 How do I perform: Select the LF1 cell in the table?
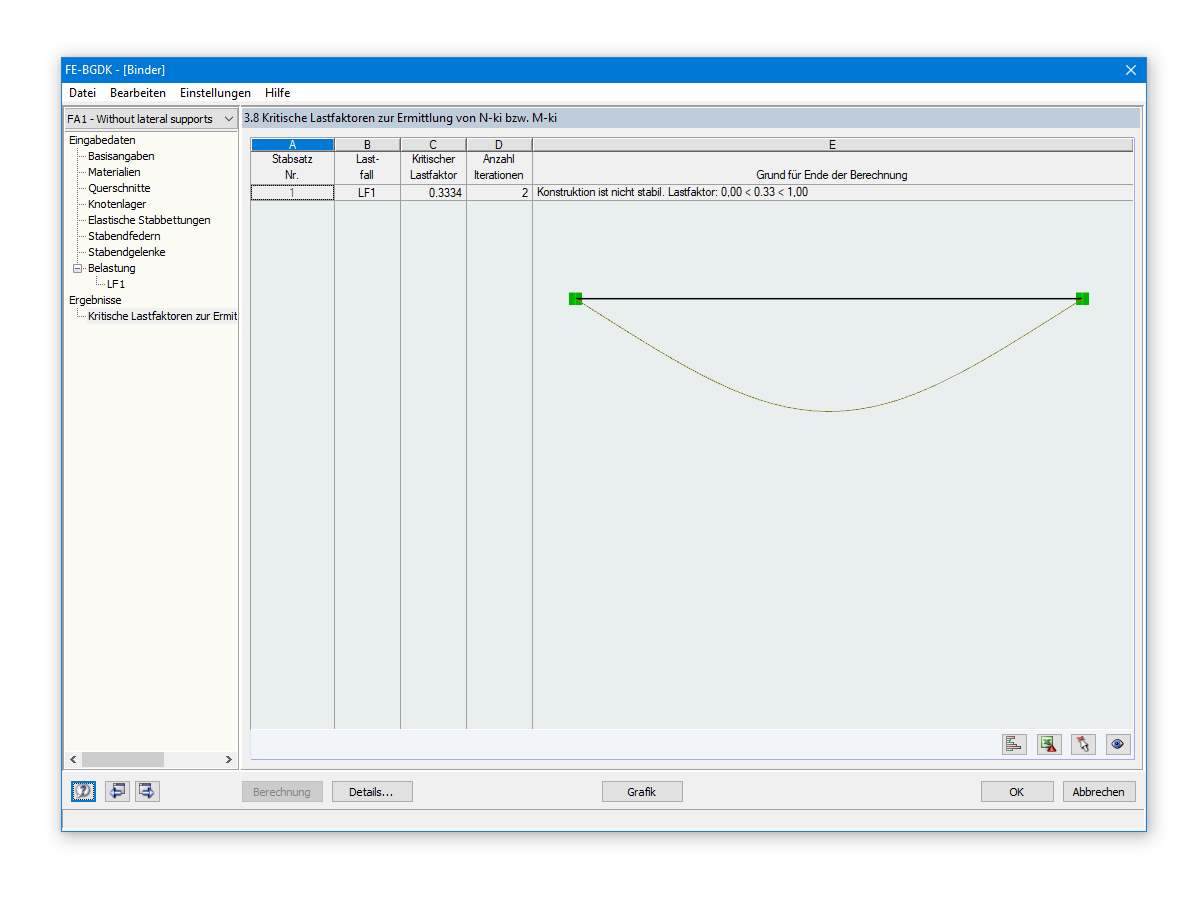[367, 193]
